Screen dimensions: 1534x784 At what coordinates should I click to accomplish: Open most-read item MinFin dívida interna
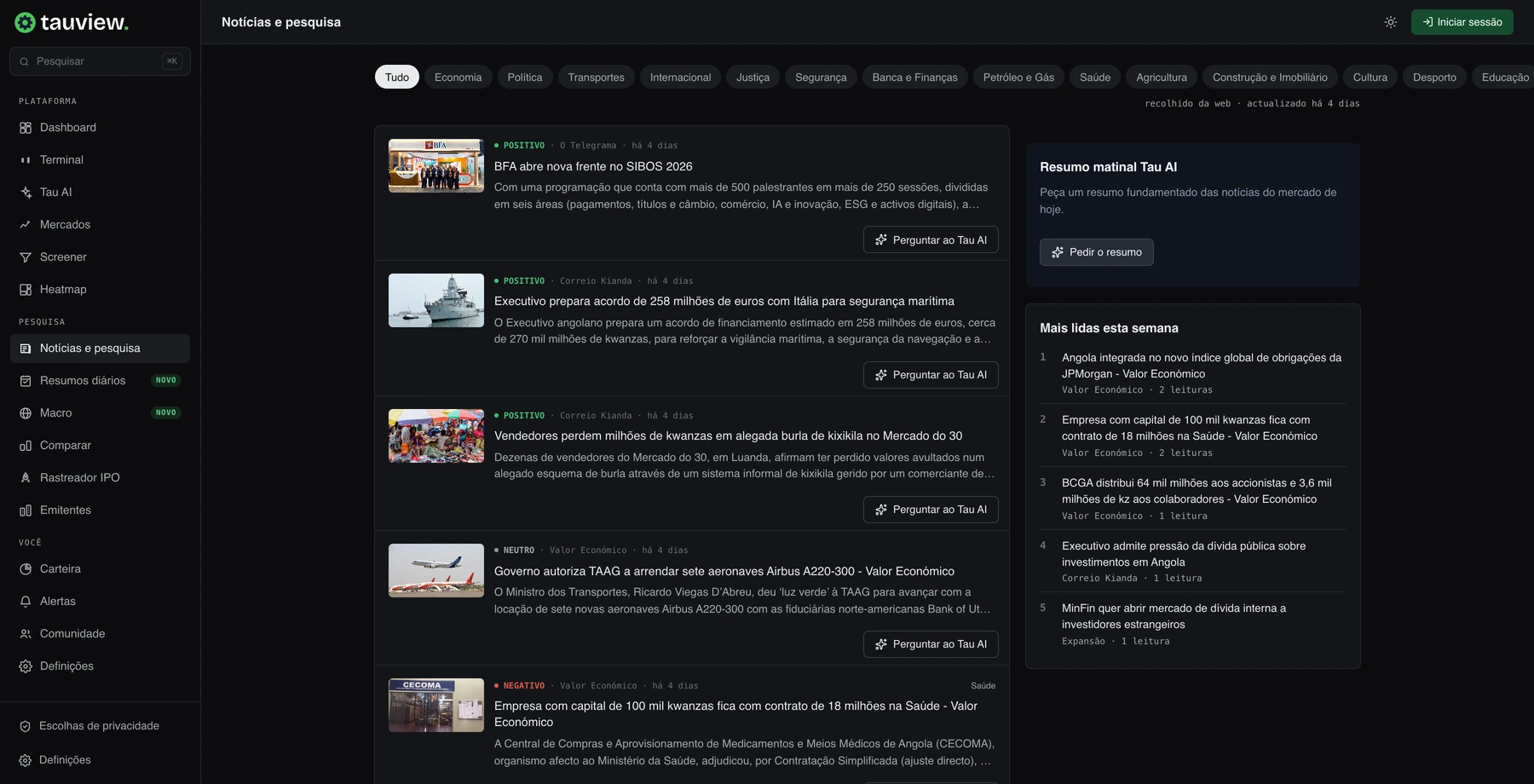click(1174, 616)
